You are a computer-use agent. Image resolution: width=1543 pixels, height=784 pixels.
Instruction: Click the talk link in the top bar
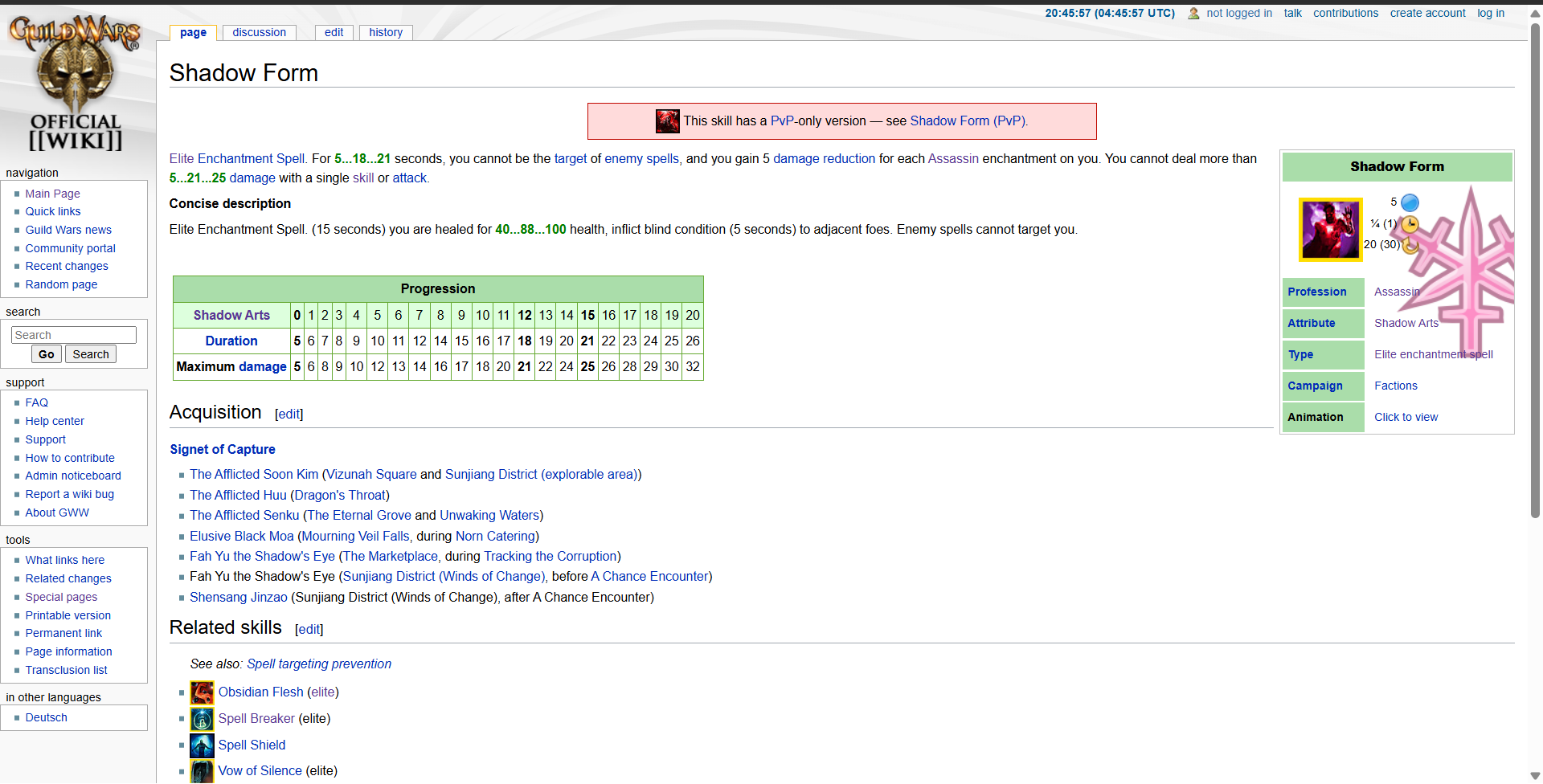click(x=1292, y=14)
